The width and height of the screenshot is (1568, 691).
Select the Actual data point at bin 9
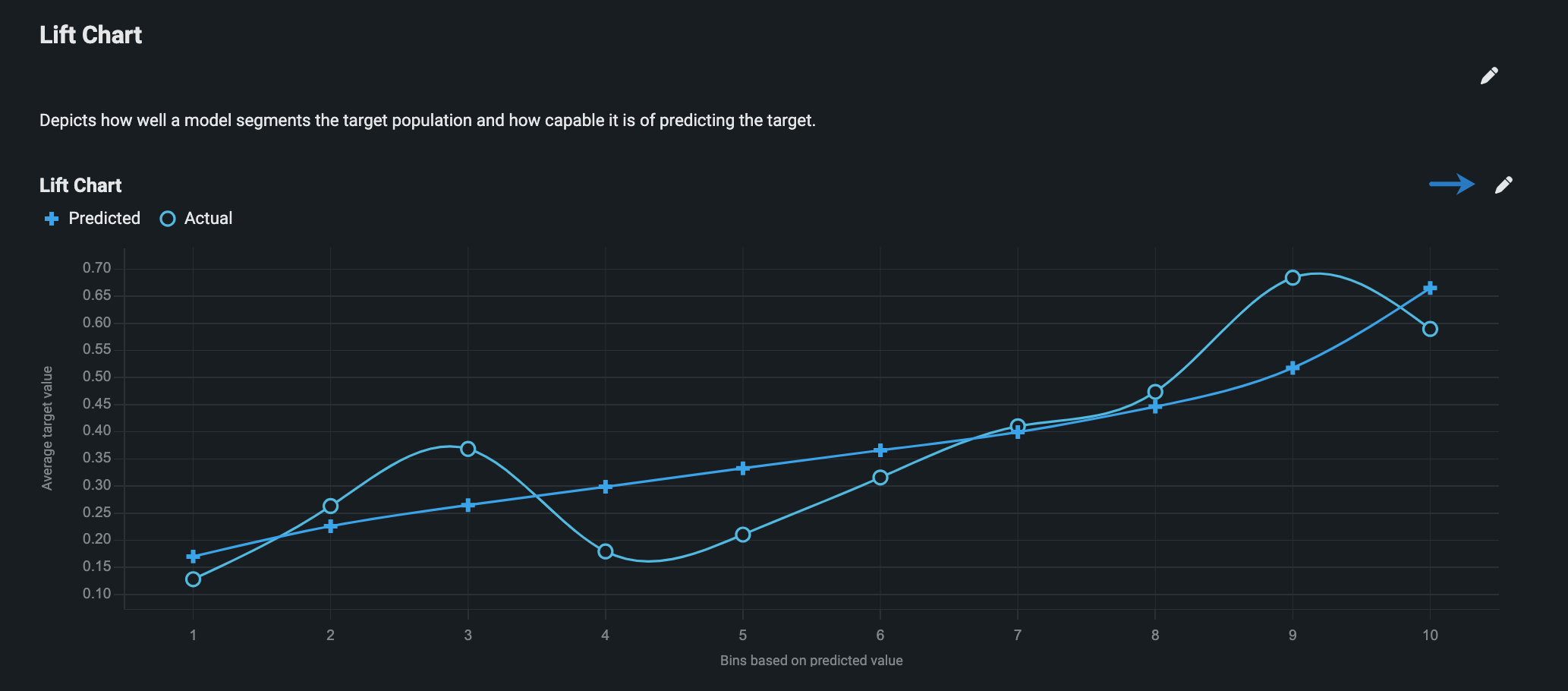1292,278
